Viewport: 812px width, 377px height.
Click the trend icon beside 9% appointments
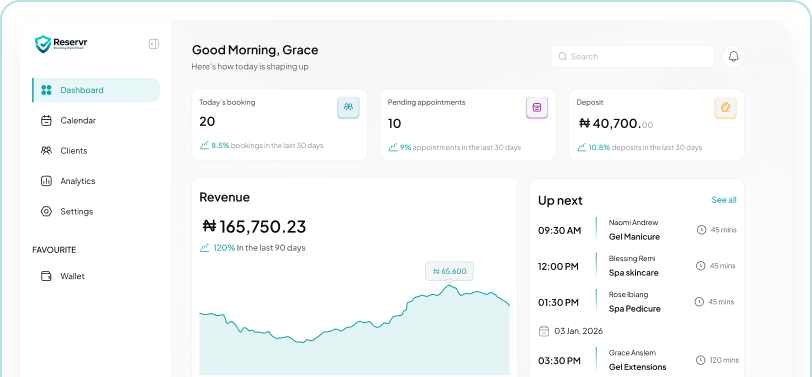pos(393,147)
